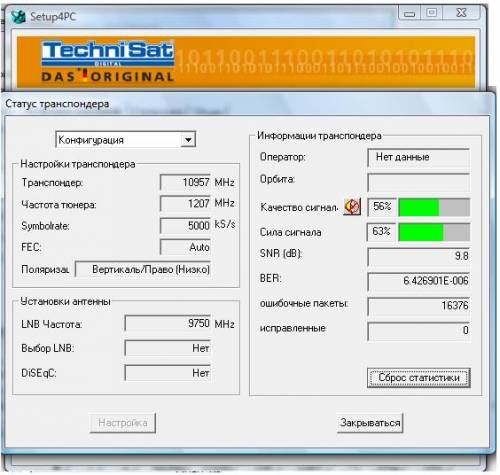500x475 pixels.
Task: Click the Сброс статистики button
Action: click(x=419, y=378)
